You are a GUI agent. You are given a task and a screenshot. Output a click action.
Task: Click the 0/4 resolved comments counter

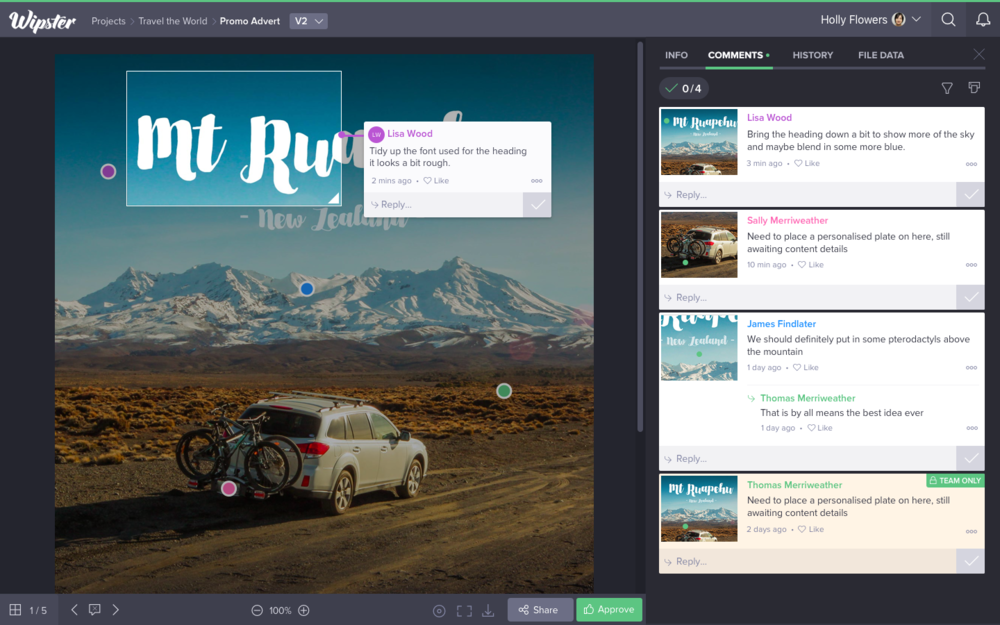tap(684, 88)
